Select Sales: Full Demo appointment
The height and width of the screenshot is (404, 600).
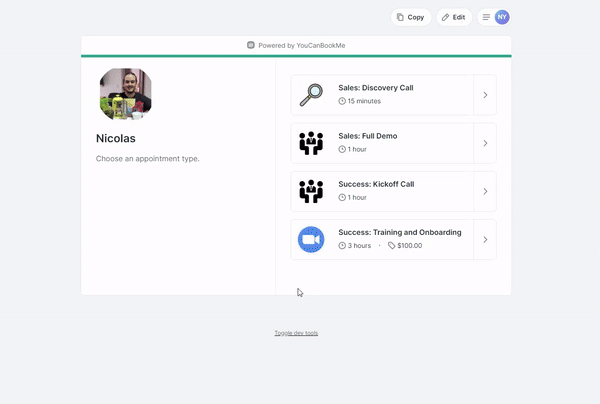(393, 143)
